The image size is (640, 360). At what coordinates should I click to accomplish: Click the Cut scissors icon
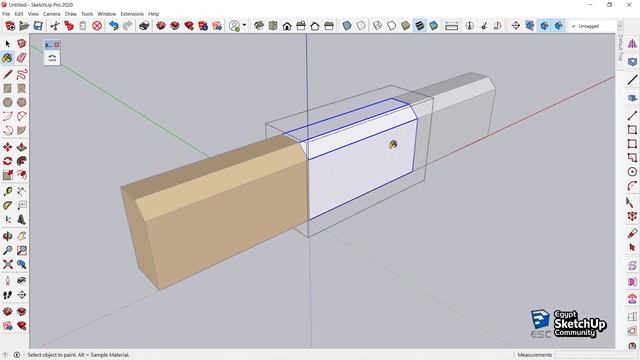pos(55,26)
